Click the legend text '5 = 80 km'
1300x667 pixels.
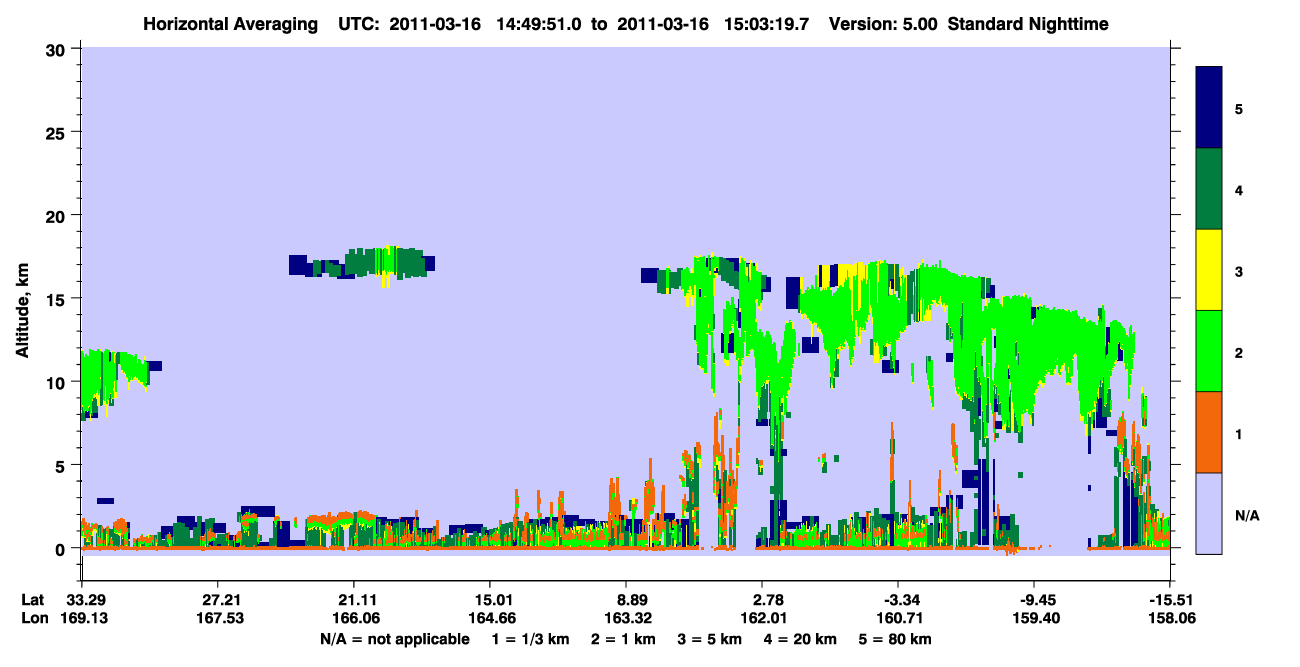click(896, 639)
